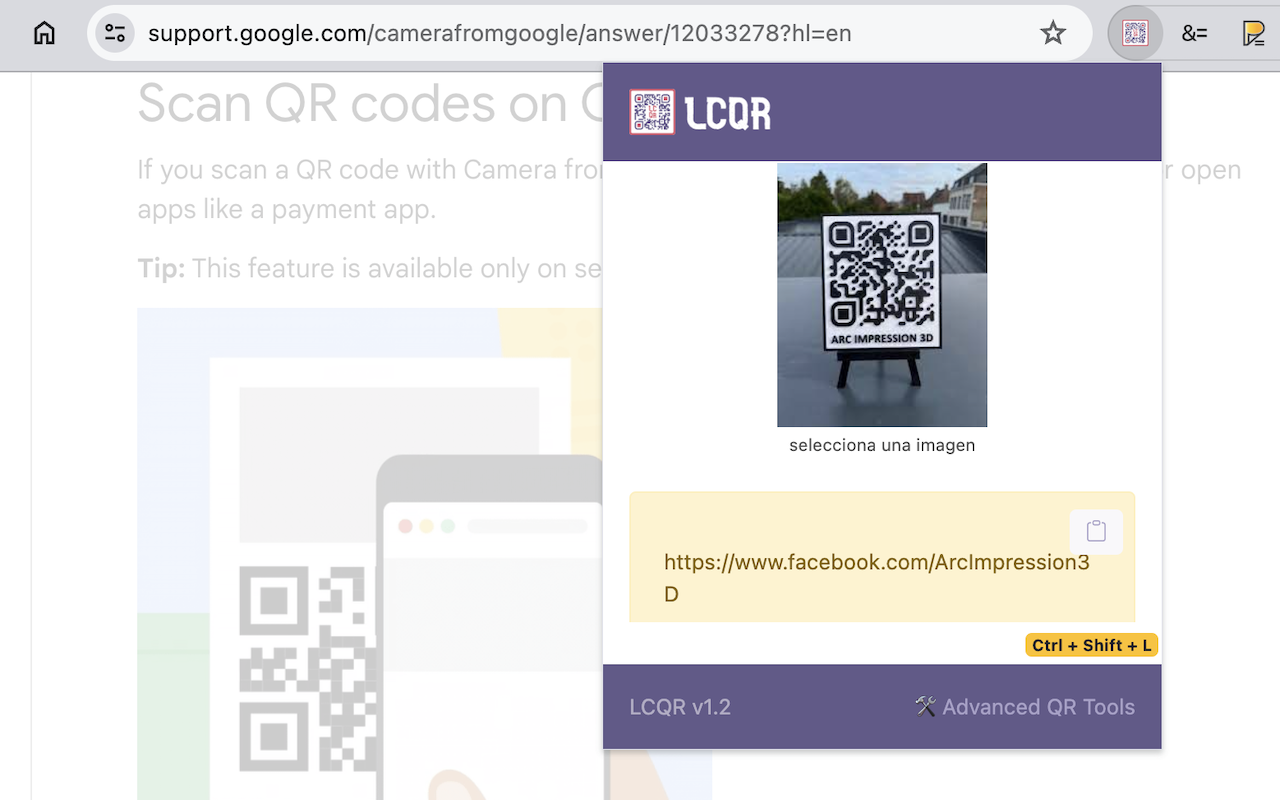Click the Home icon in browser toolbar

[x=44, y=32]
